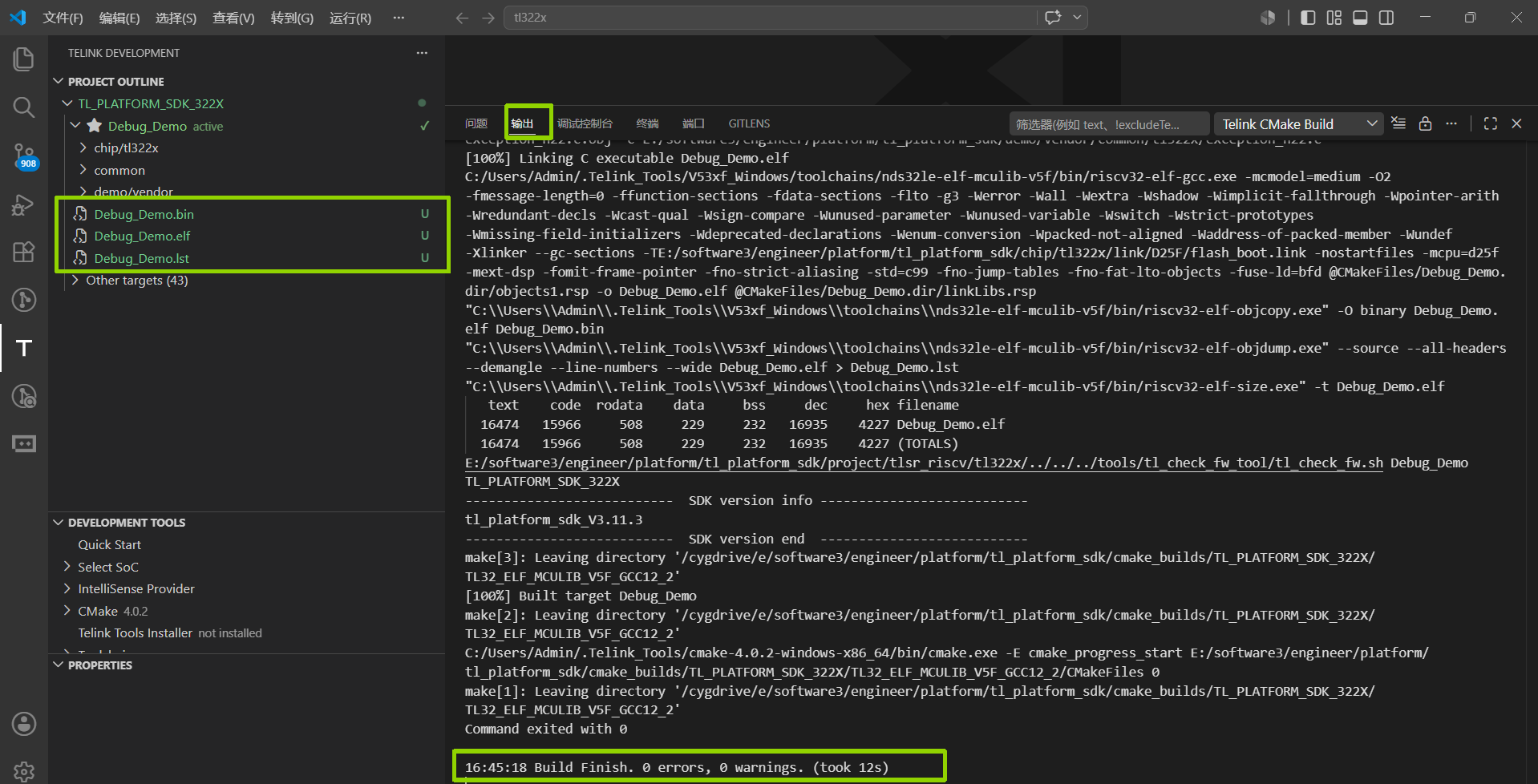Open the 转到(G) menu
This screenshot has width=1538, height=784.
tap(292, 18)
